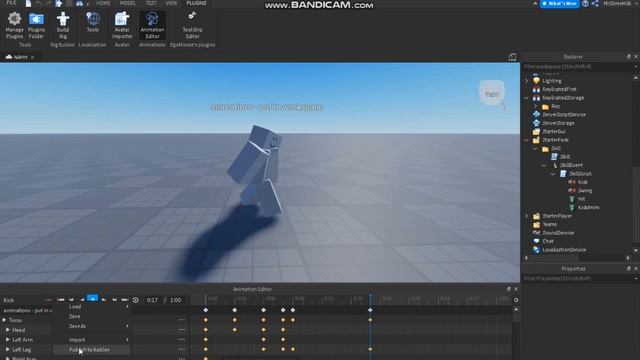The image size is (640, 360).
Task: Expand StarterPlayer in Explorer
Action: pos(527,216)
